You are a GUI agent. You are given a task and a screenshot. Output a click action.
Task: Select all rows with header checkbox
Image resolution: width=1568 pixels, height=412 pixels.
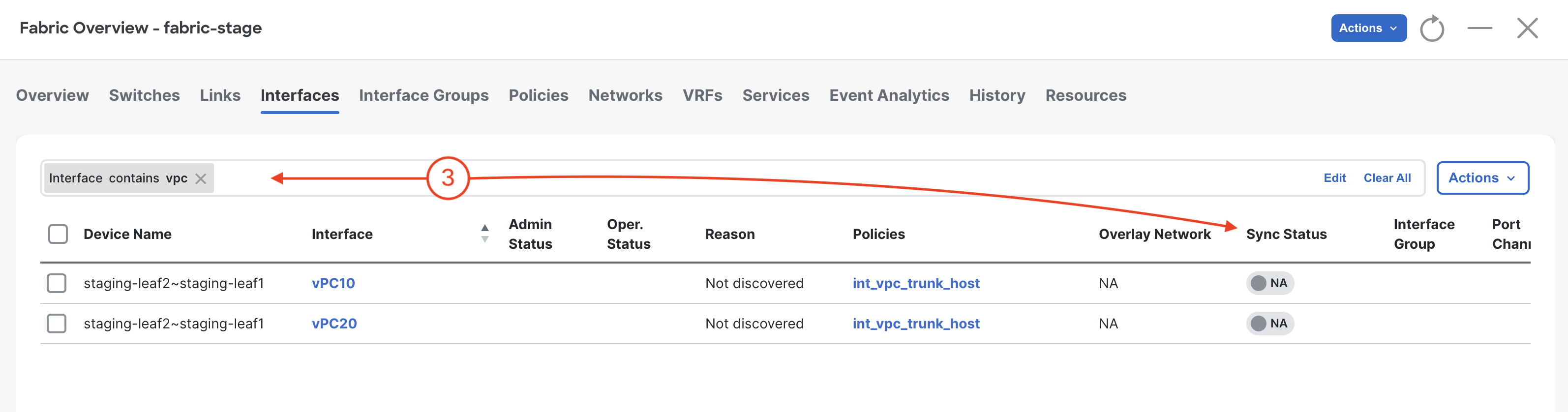click(58, 234)
